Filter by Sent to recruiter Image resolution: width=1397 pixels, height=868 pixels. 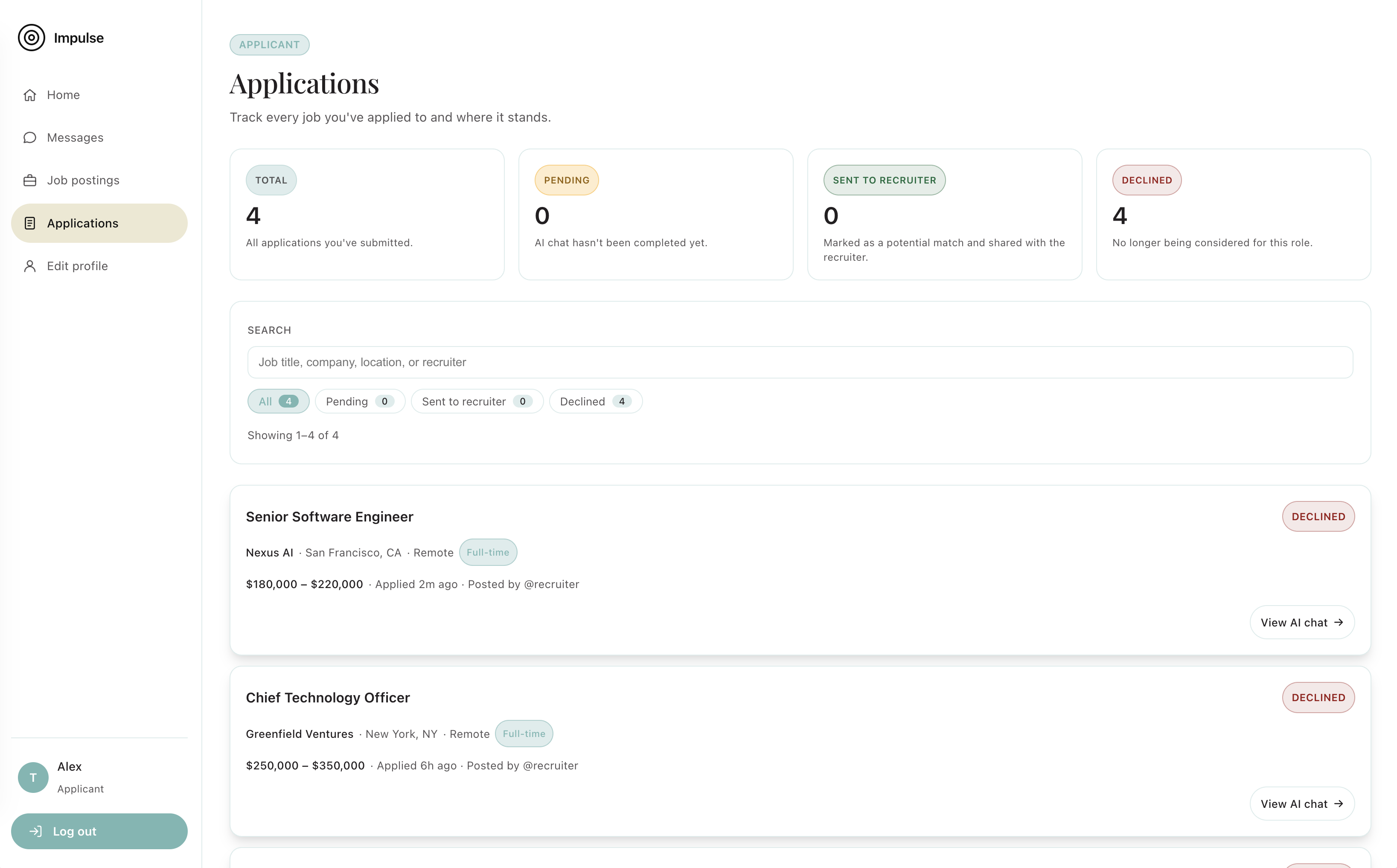(x=476, y=401)
